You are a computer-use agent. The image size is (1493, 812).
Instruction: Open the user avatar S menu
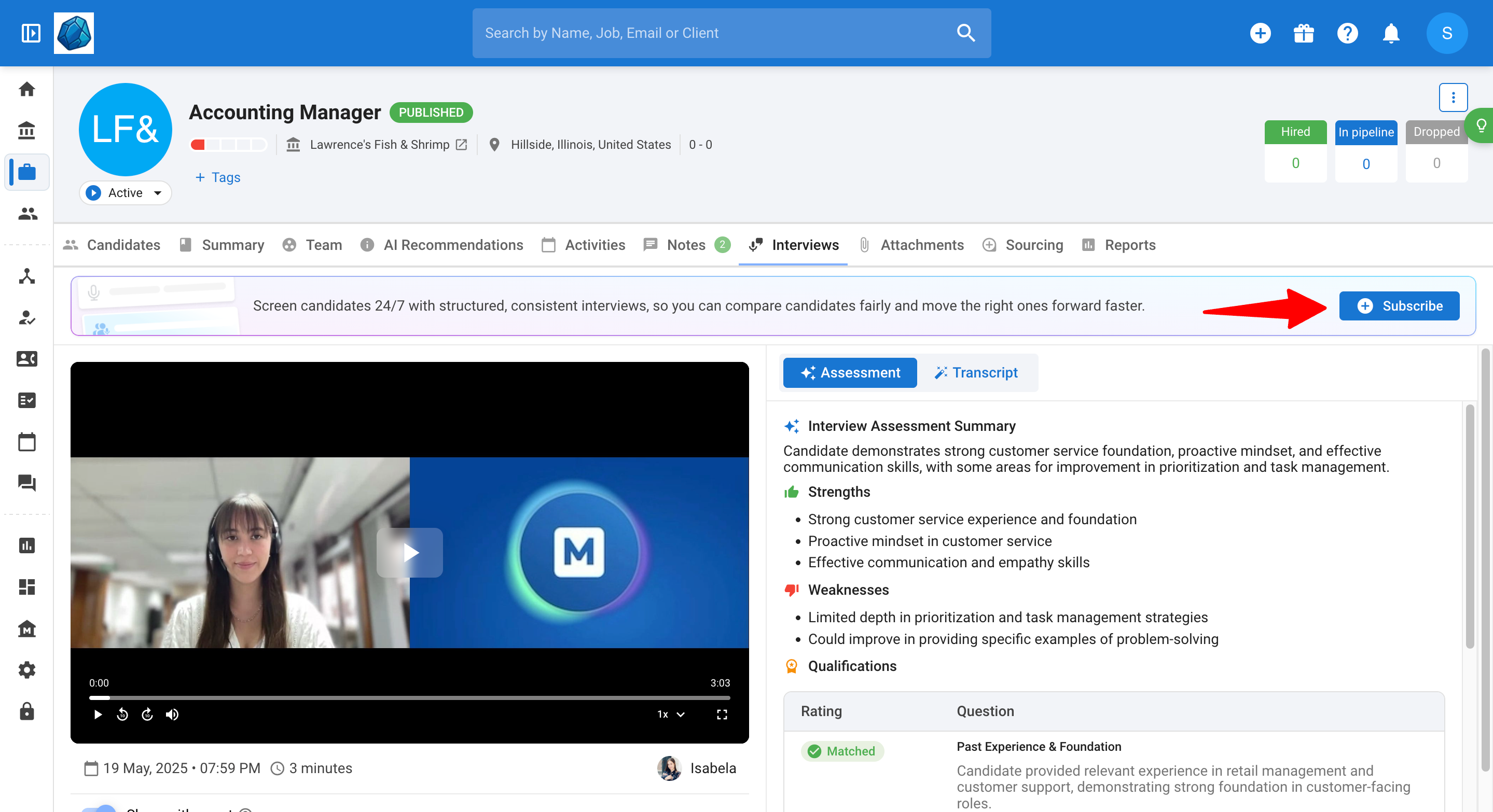tap(1447, 33)
